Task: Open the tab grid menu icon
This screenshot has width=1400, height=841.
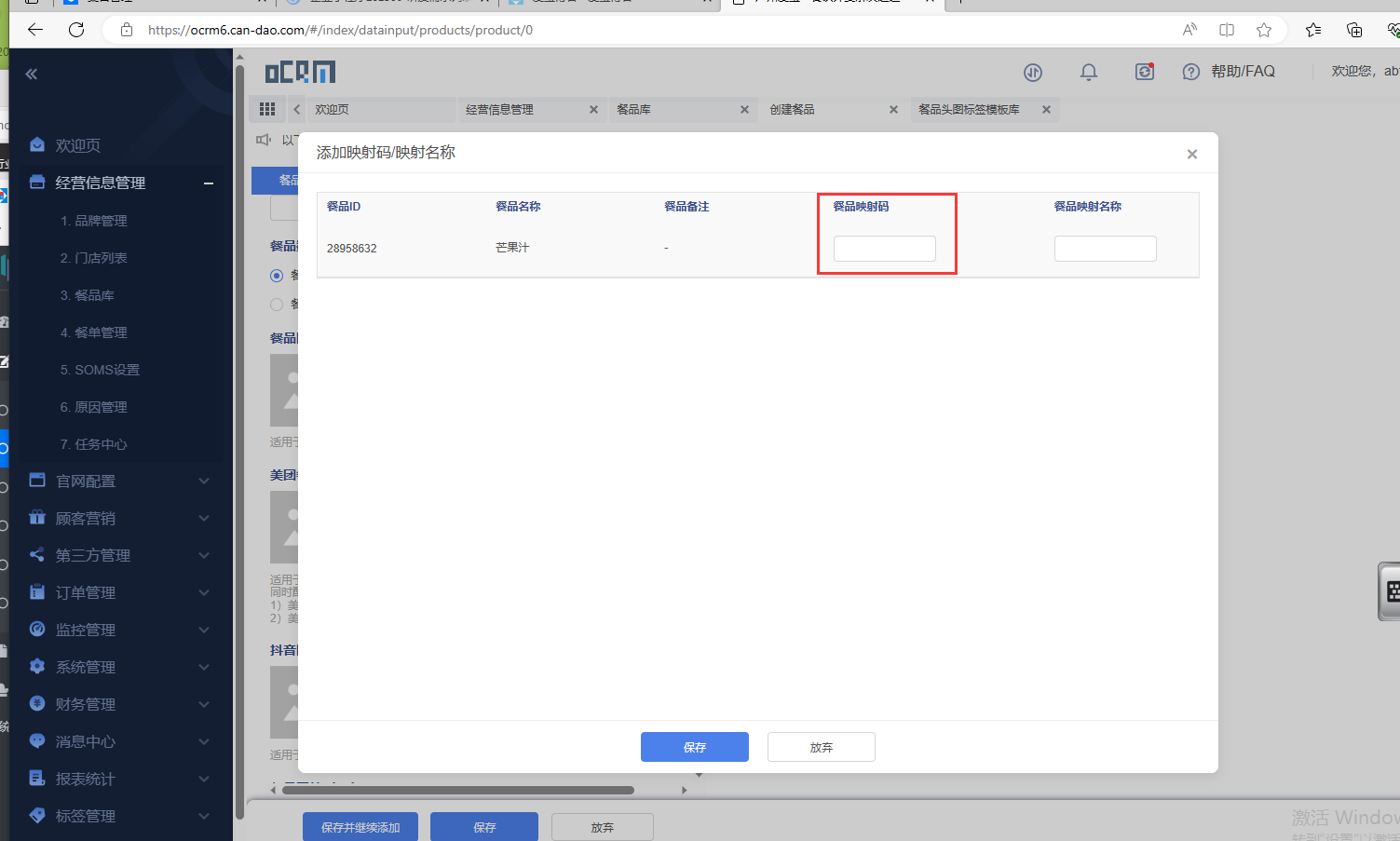Action: click(267, 109)
